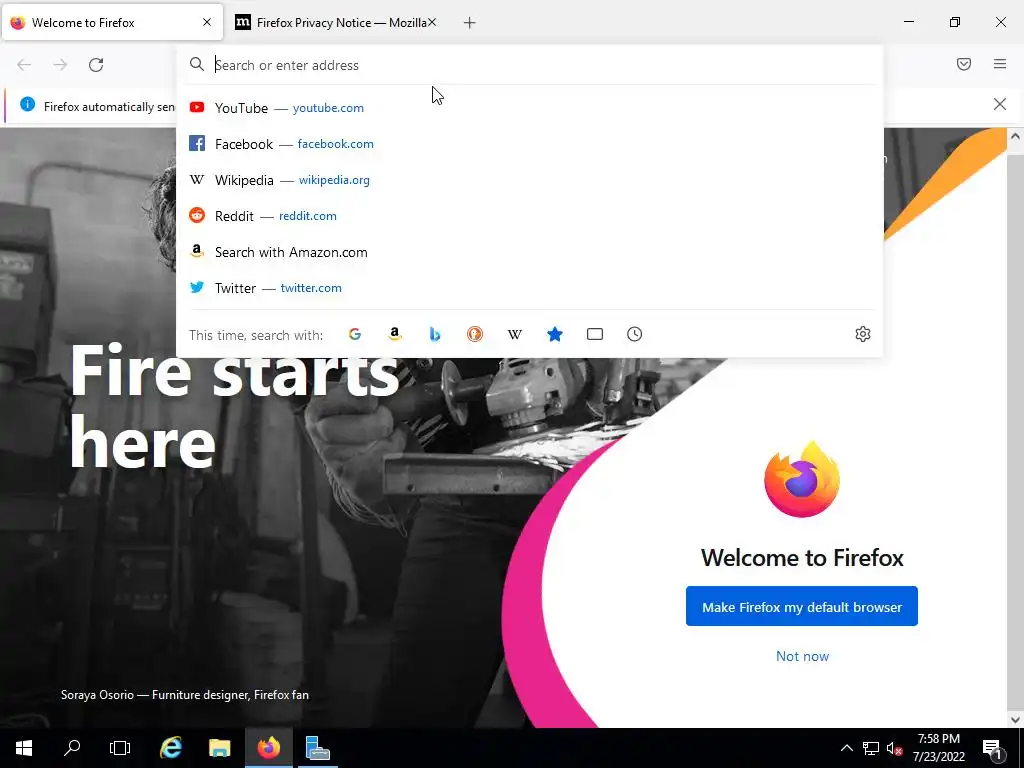Close the Firefox Privacy Notice tab

point(432,22)
